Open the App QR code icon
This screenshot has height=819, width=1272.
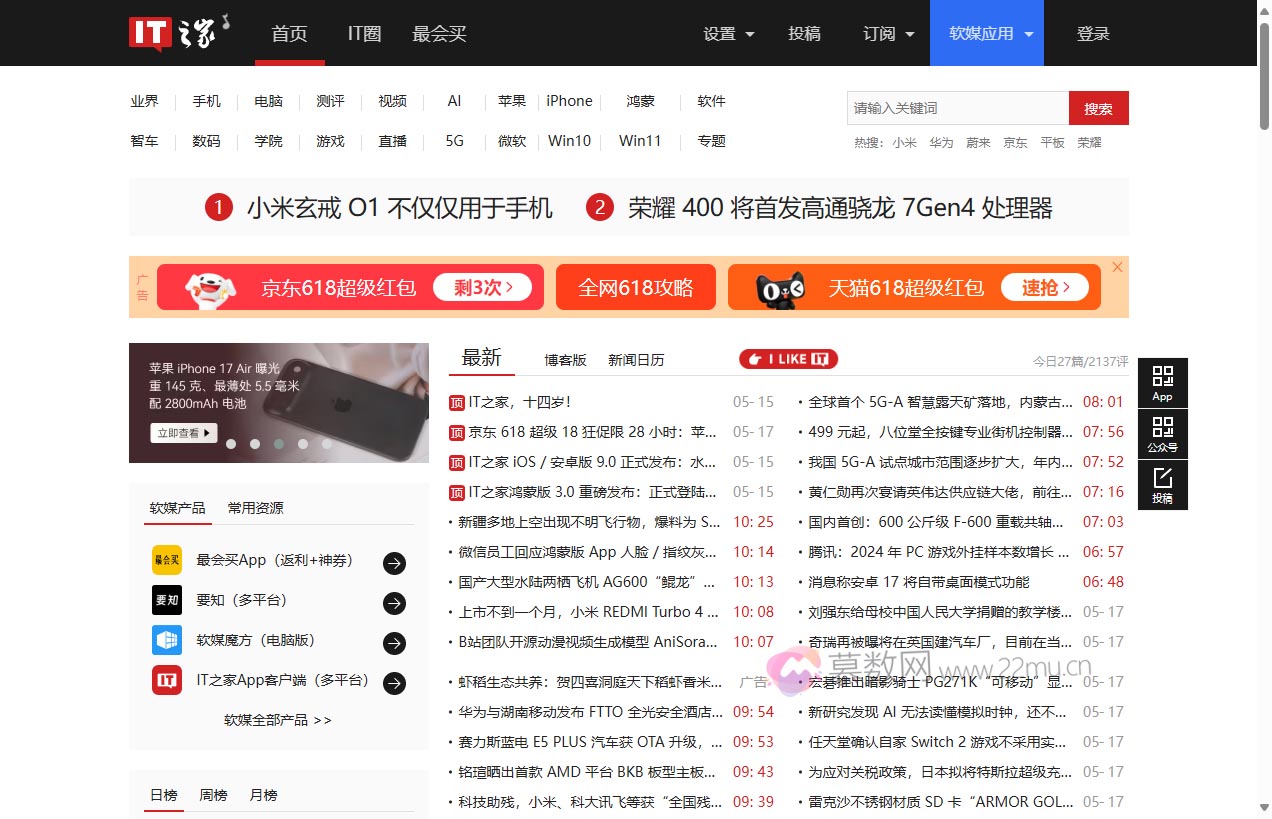click(1162, 382)
